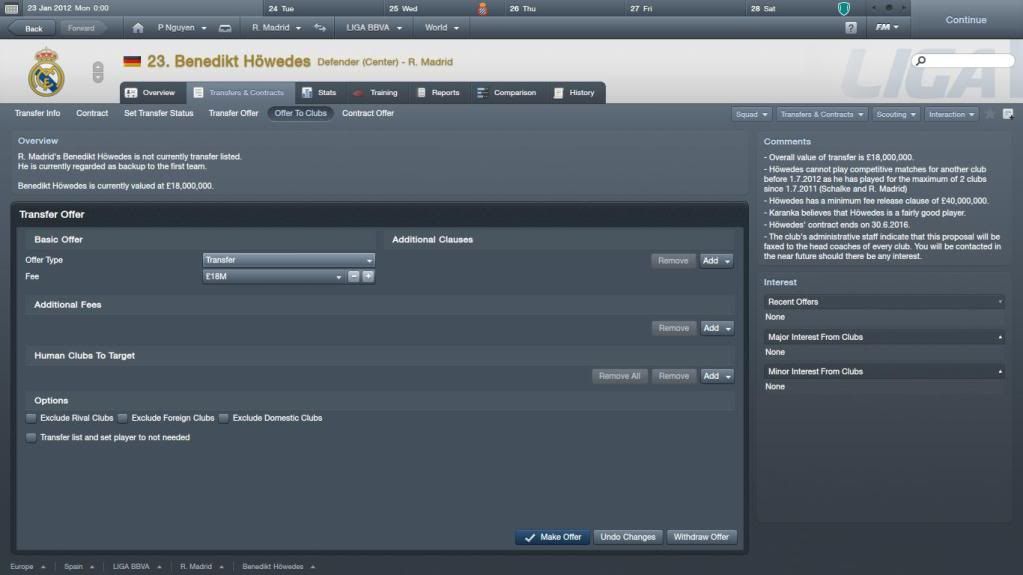Screen dimensions: 1023x575
Task: Open the FM menu
Action: click(x=887, y=27)
